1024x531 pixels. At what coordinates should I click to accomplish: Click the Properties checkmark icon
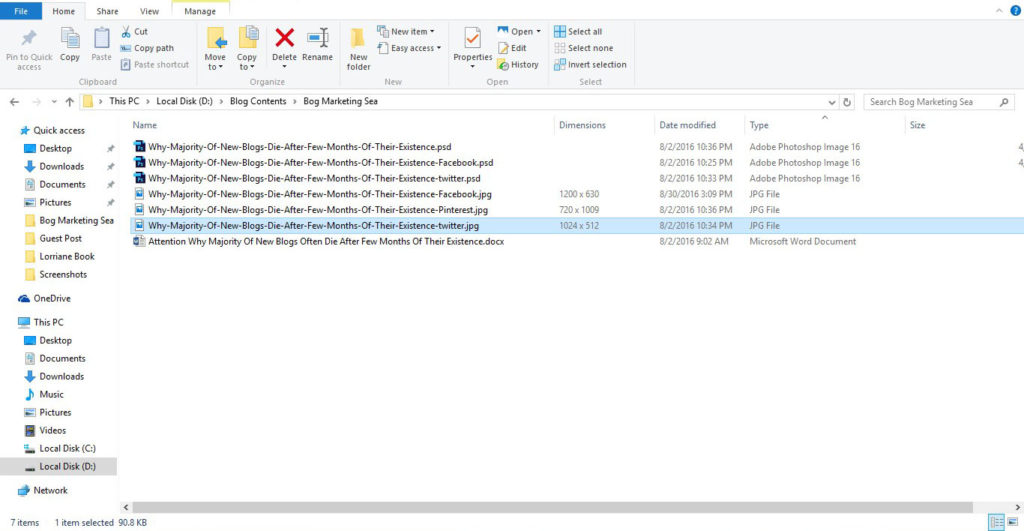click(x=472, y=38)
